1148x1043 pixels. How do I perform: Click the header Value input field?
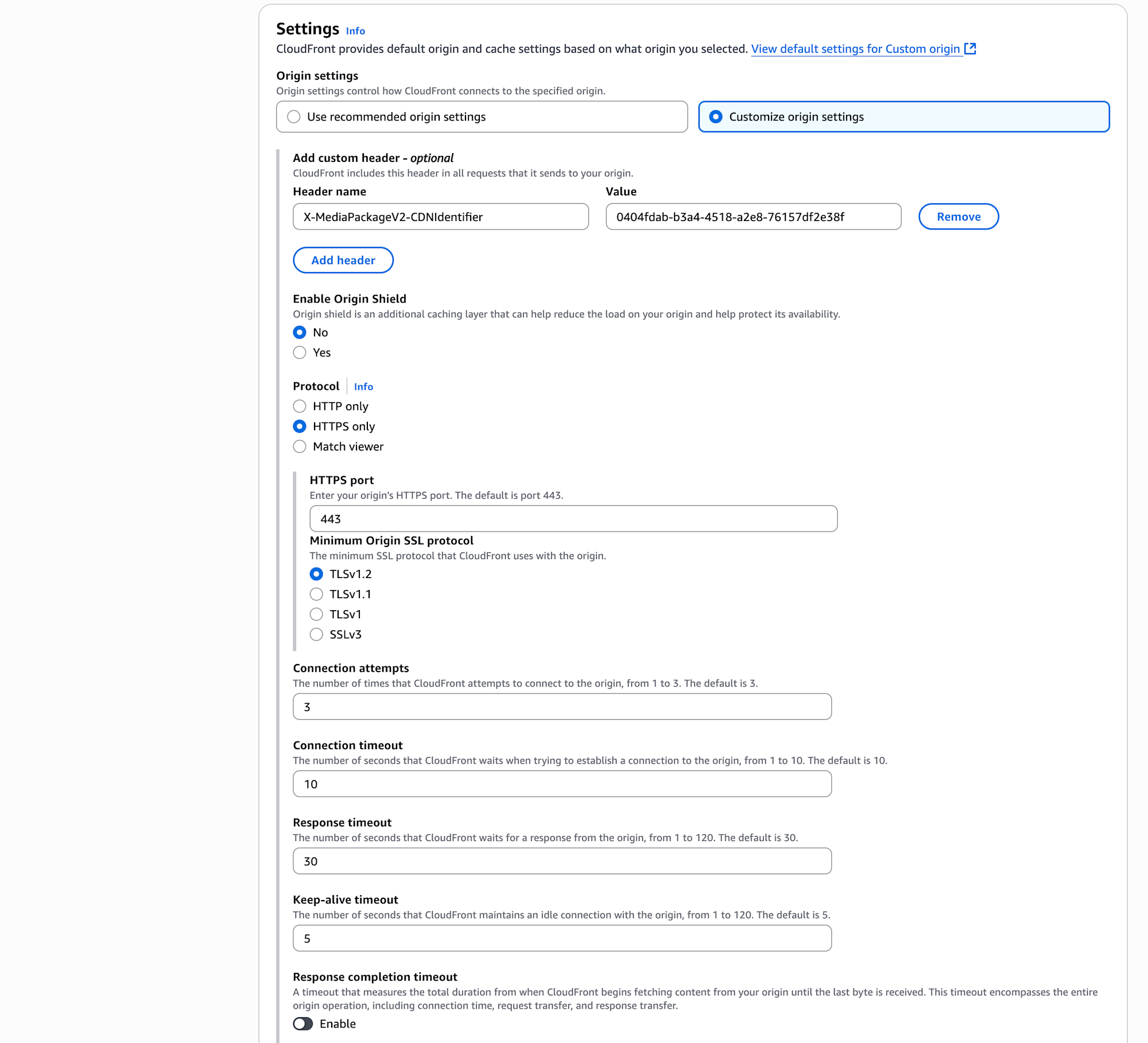click(753, 216)
